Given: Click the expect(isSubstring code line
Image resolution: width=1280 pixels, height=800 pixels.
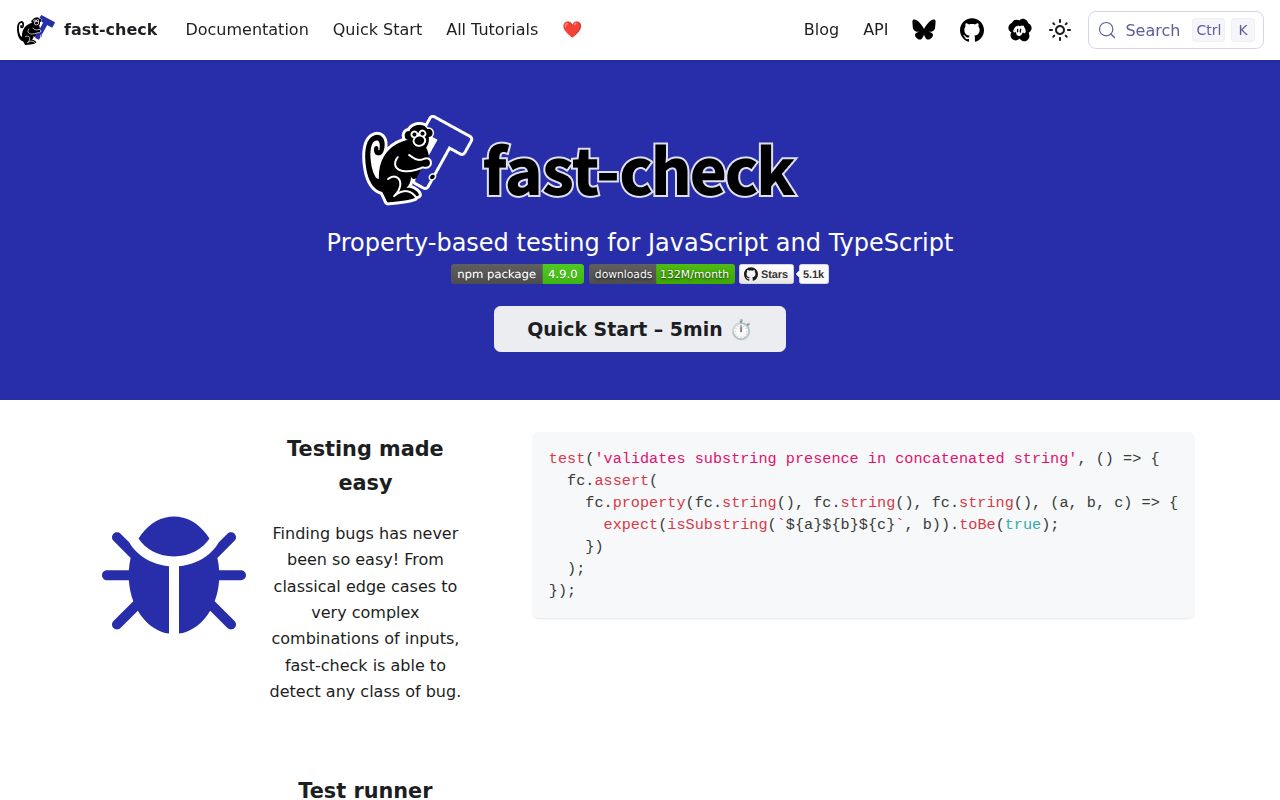Looking at the screenshot, I should 831,524.
